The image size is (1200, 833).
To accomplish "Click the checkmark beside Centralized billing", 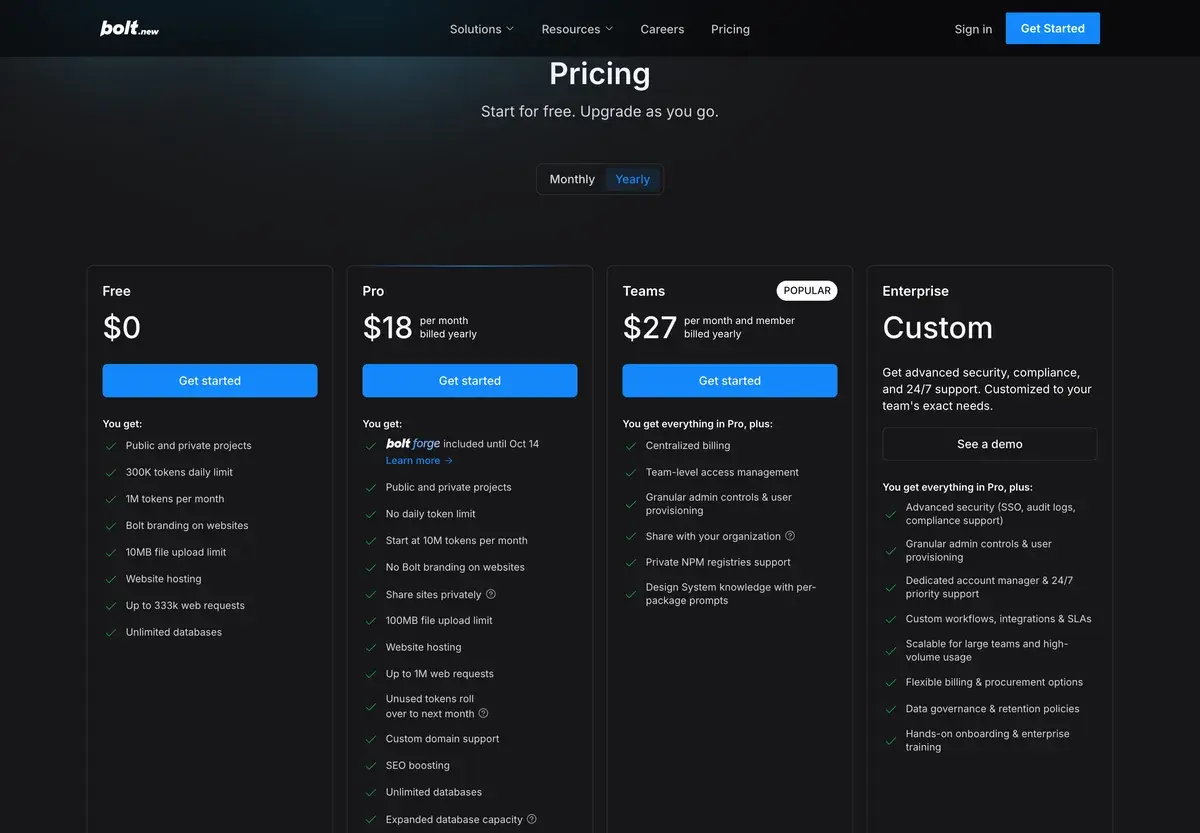I will point(631,446).
